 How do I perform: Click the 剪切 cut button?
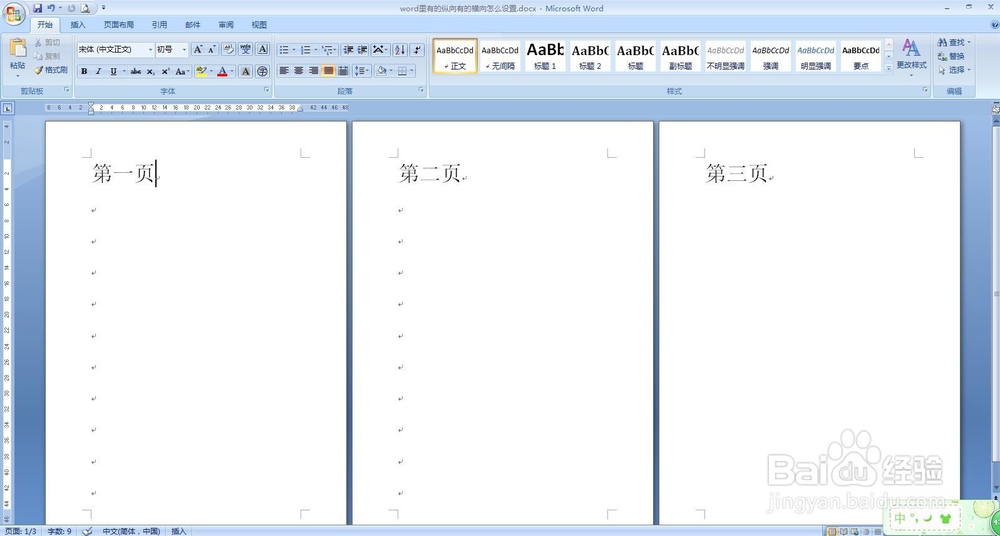point(48,42)
